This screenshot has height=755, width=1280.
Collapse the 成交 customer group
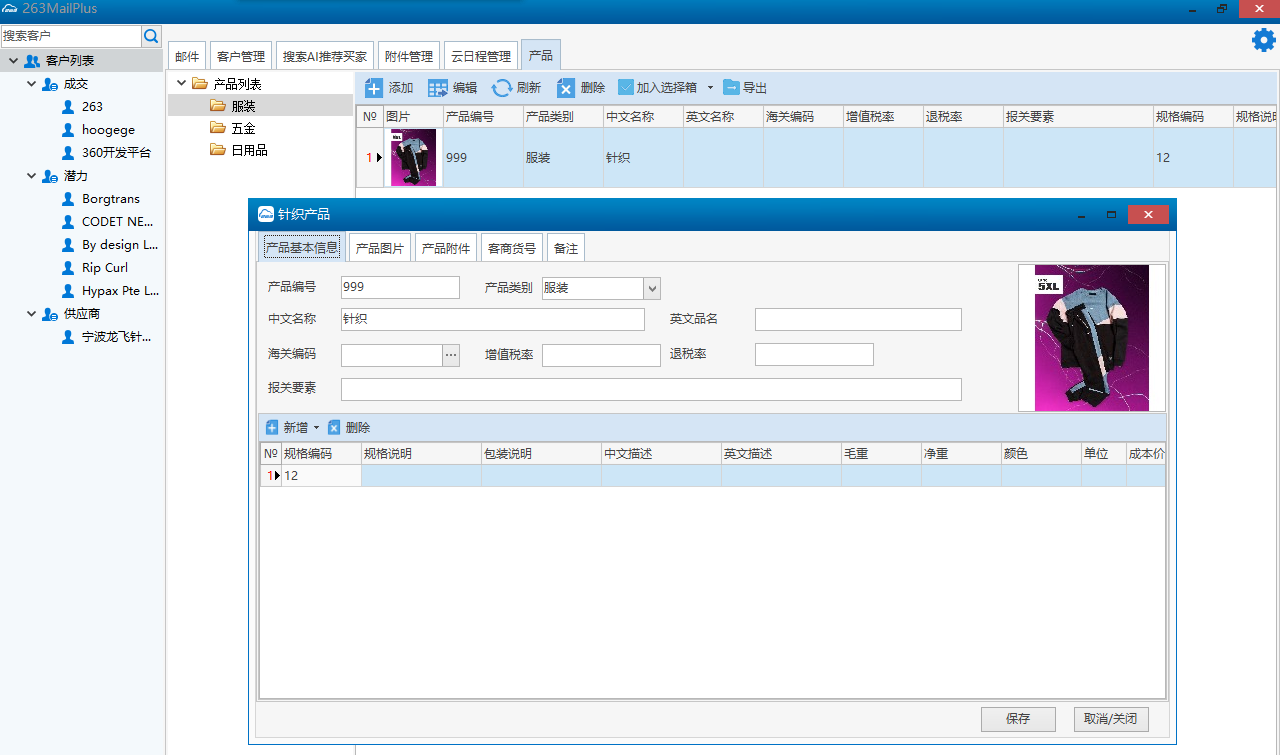pyautogui.click(x=32, y=84)
